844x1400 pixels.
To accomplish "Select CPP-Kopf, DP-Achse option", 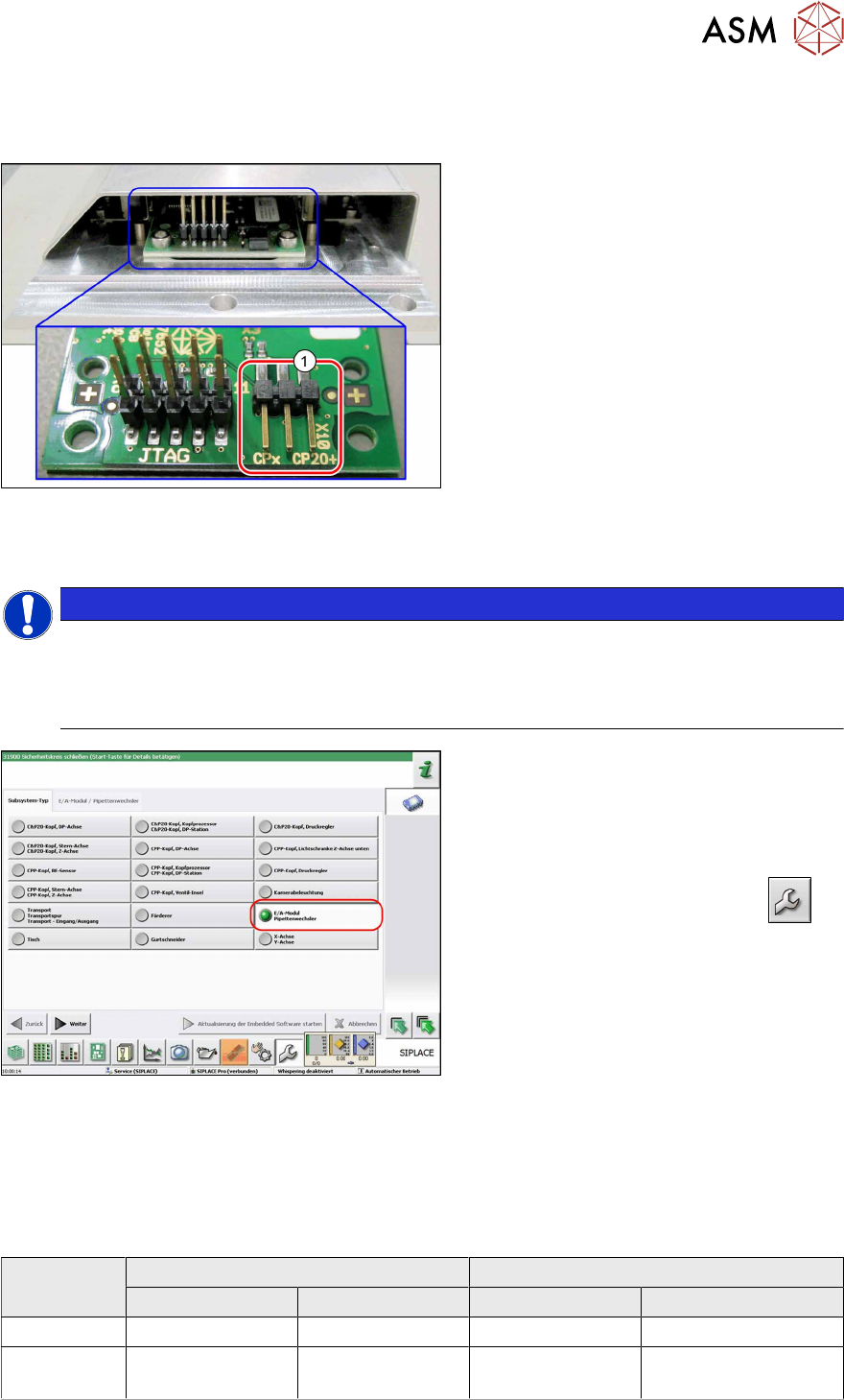I will pyautogui.click(x=193, y=848).
